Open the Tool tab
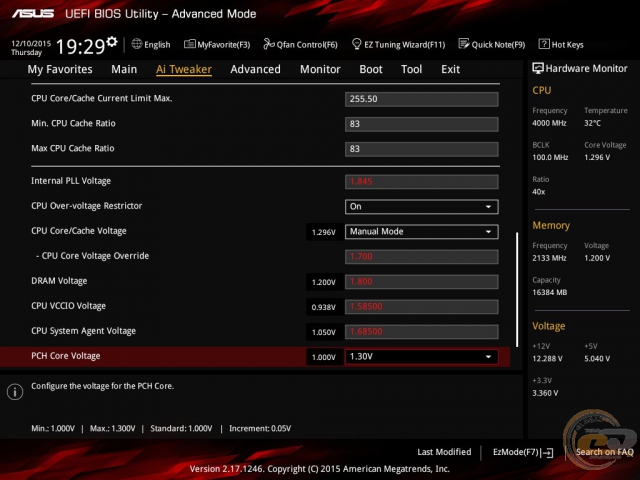Screen dimensions: 640x480 pyautogui.click(x=411, y=69)
